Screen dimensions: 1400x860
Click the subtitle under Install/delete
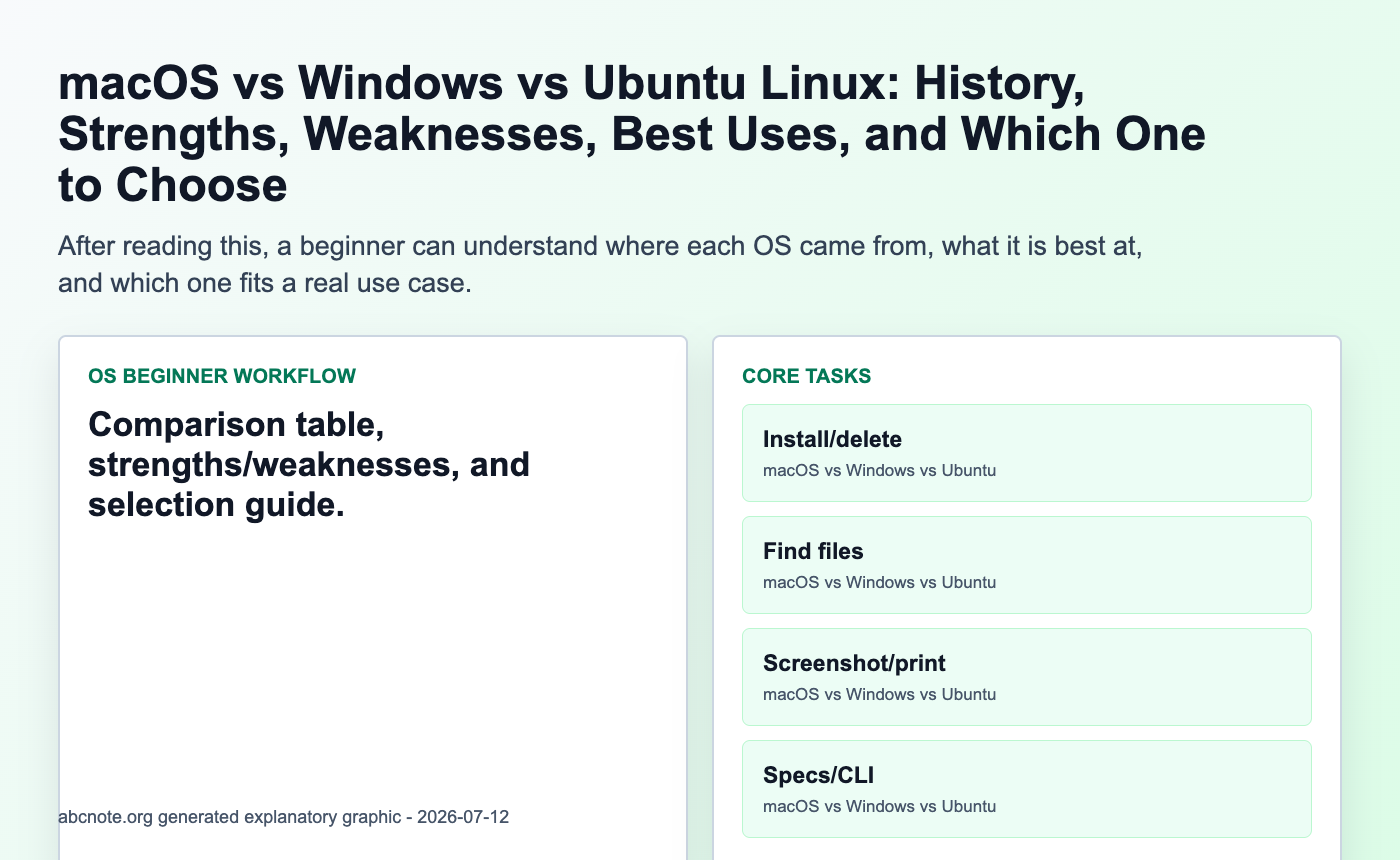(879, 470)
